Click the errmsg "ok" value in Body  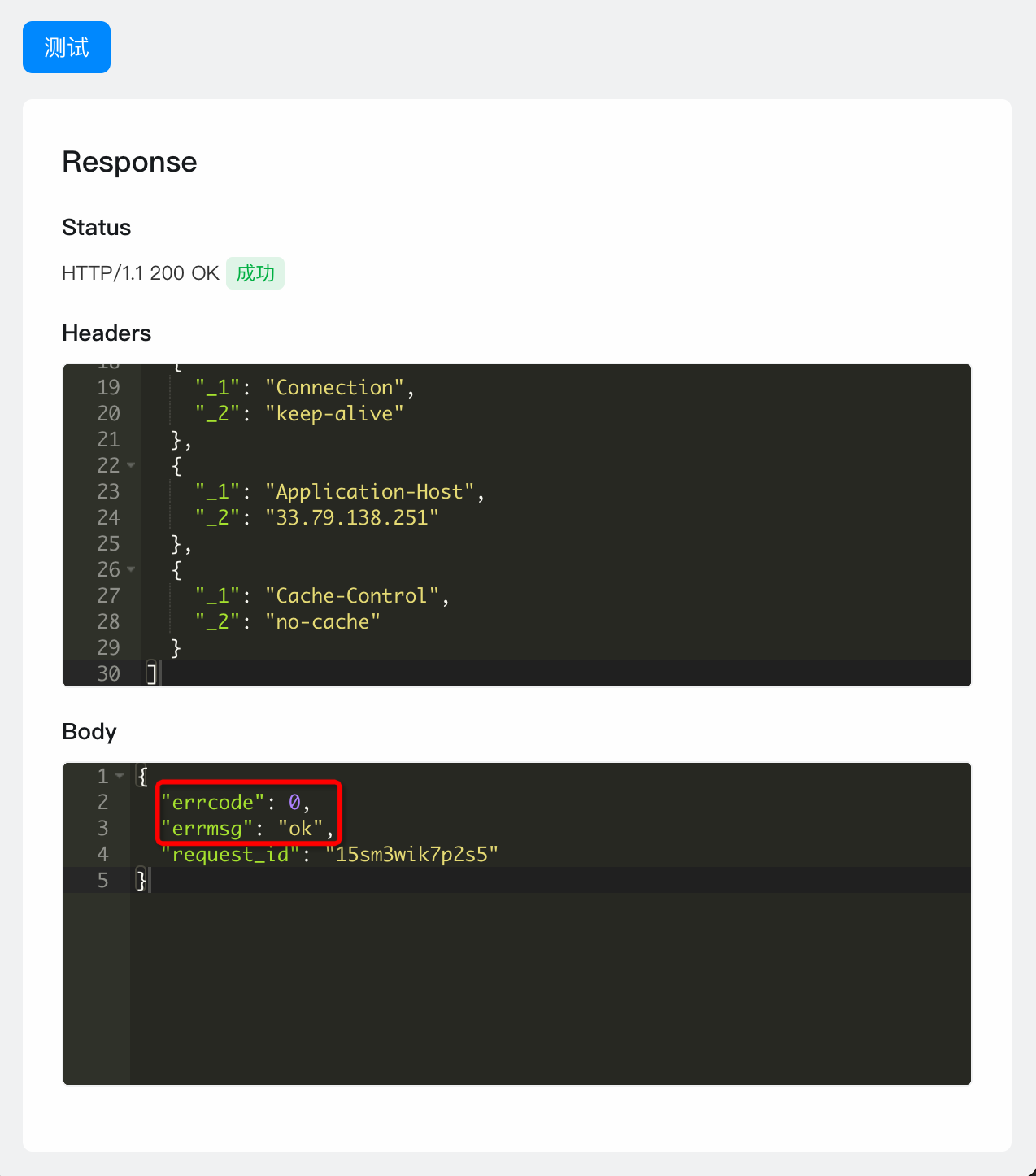tap(300, 829)
